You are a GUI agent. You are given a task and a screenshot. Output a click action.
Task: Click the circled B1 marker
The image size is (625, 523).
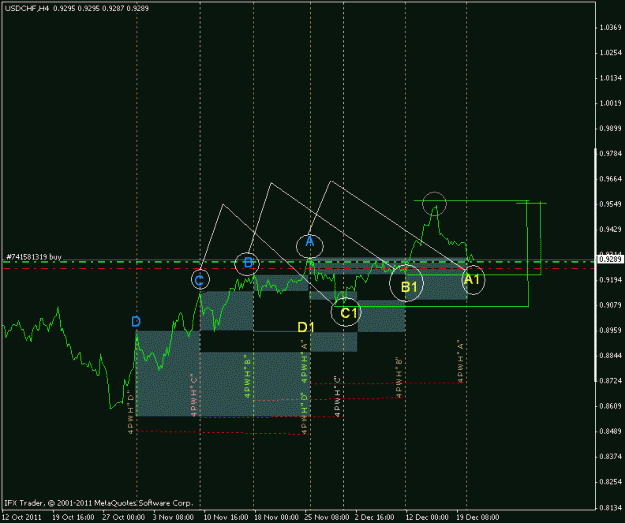pos(406,283)
